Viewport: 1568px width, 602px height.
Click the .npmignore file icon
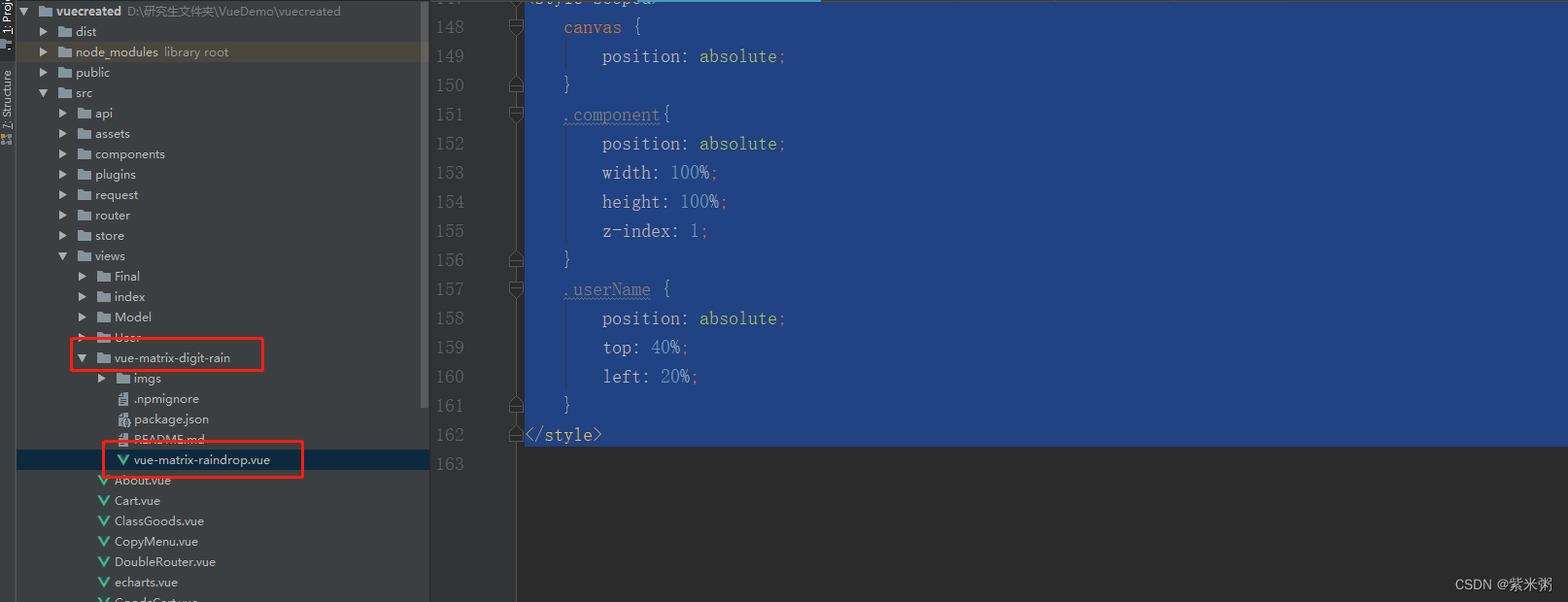pyautogui.click(x=123, y=399)
